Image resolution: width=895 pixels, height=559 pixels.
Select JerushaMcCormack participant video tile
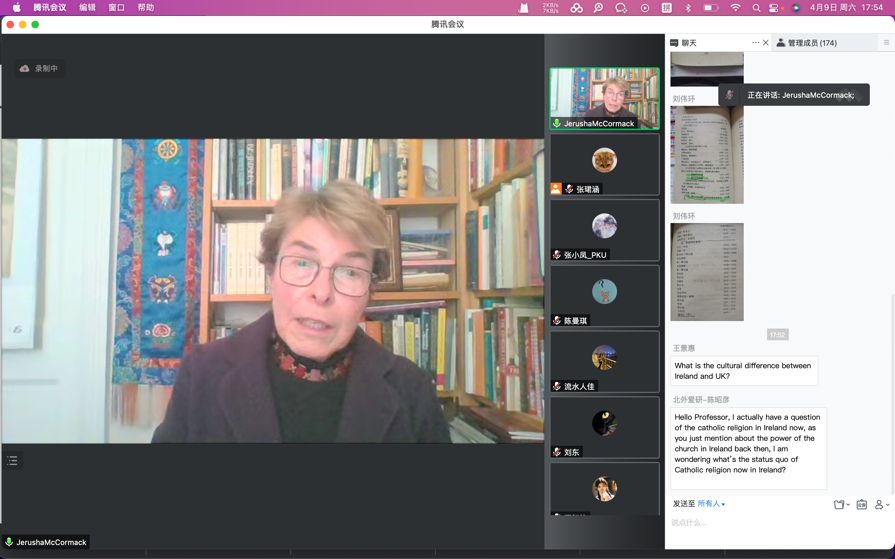[604, 98]
